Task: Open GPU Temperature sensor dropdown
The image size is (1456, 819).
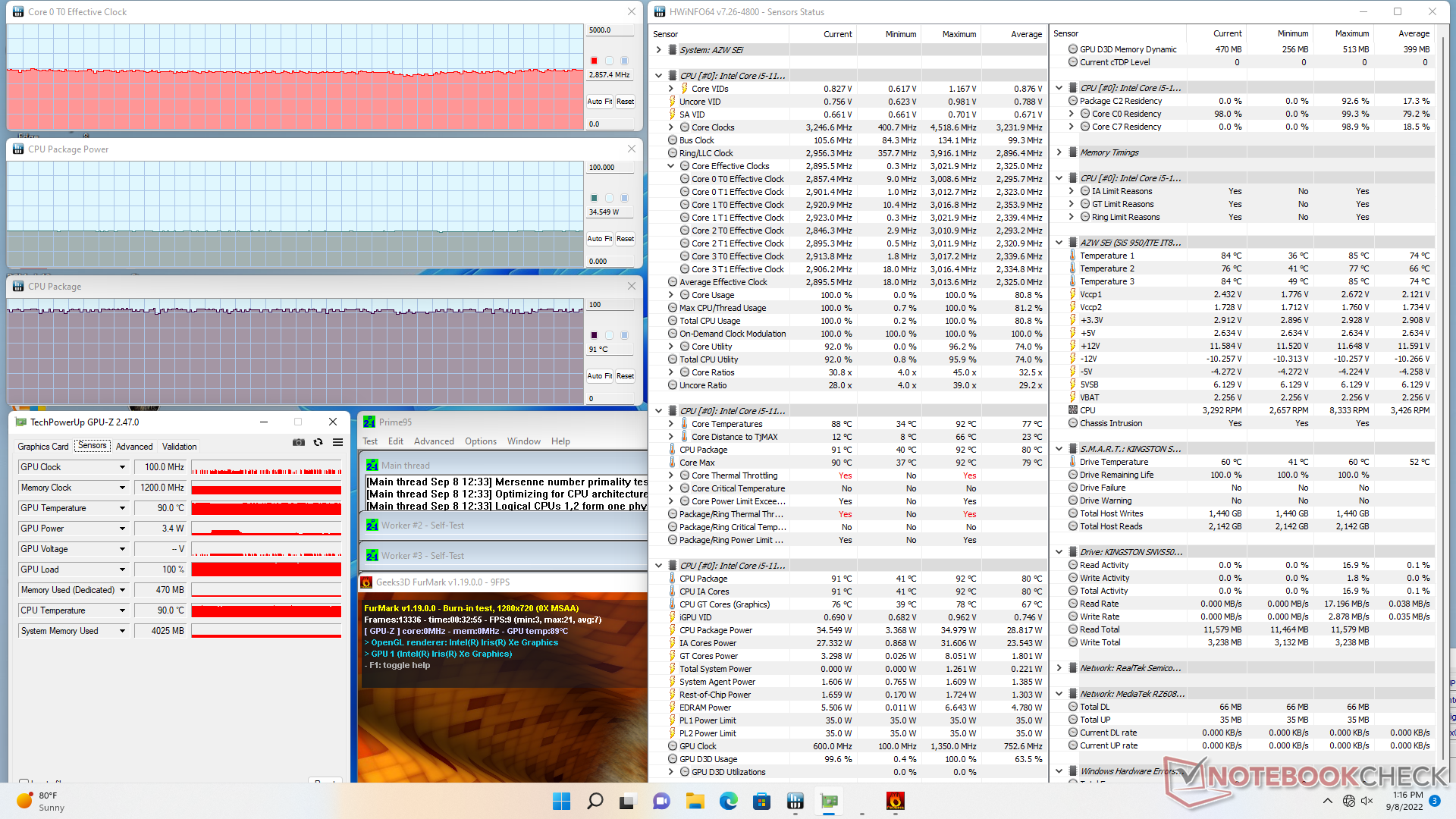Action: (122, 508)
